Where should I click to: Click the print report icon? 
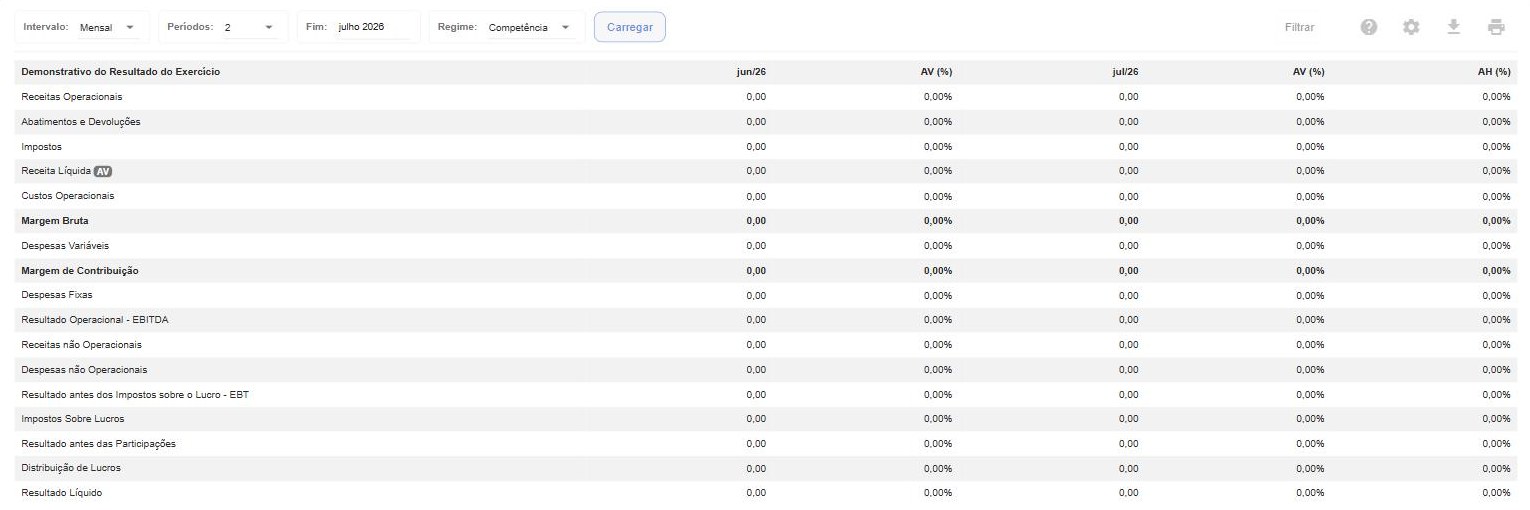[1496, 27]
